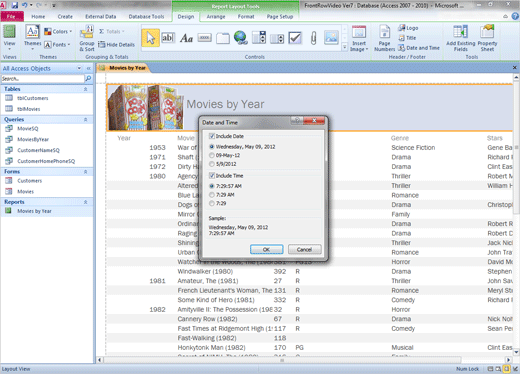This screenshot has width=520, height=374.
Task: Open the Fonts dropdown
Action: 57,45
